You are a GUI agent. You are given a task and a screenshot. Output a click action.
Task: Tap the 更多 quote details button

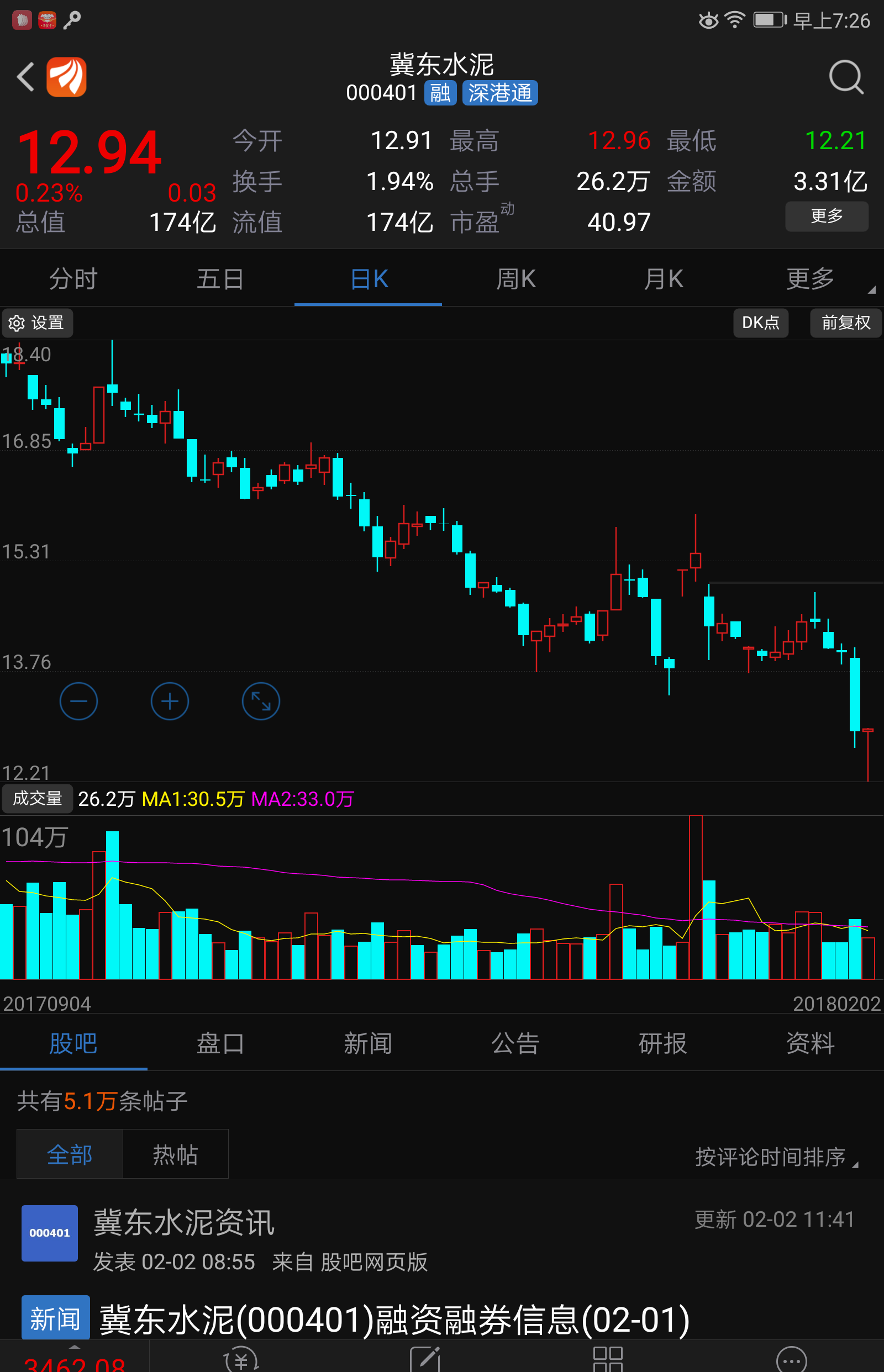[827, 217]
